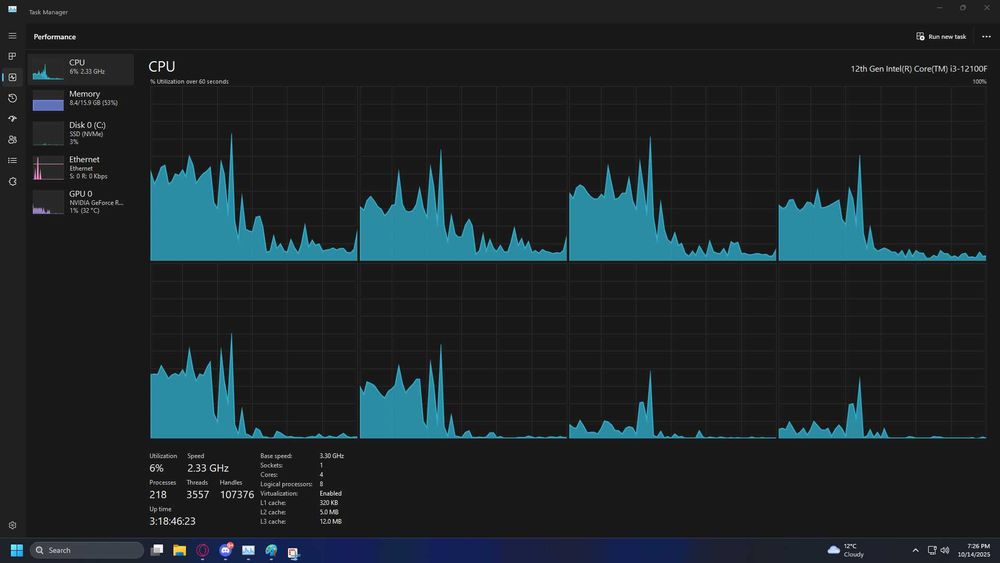
Task: Expand hidden system tray icons chevron
Action: coord(915,550)
